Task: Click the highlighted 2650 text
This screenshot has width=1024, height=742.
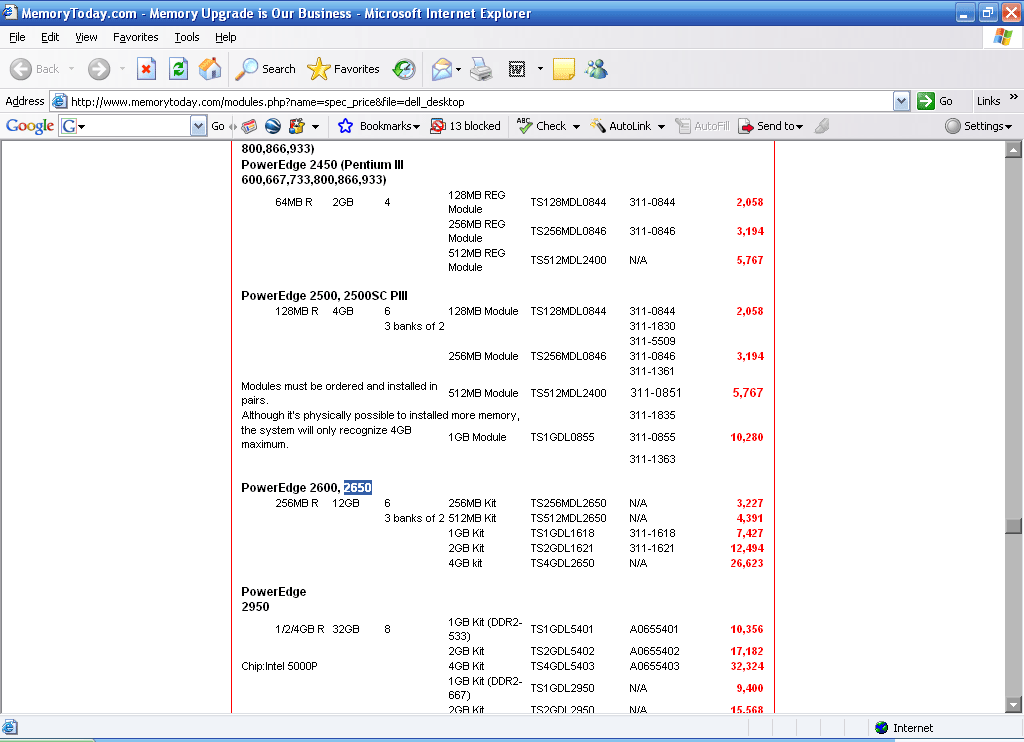Action: (358, 487)
